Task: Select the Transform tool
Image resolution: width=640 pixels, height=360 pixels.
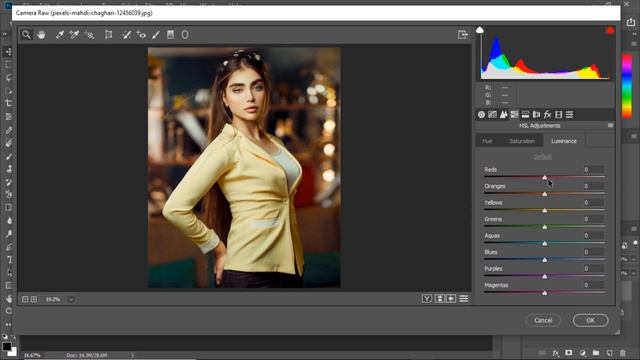Action: [109, 35]
